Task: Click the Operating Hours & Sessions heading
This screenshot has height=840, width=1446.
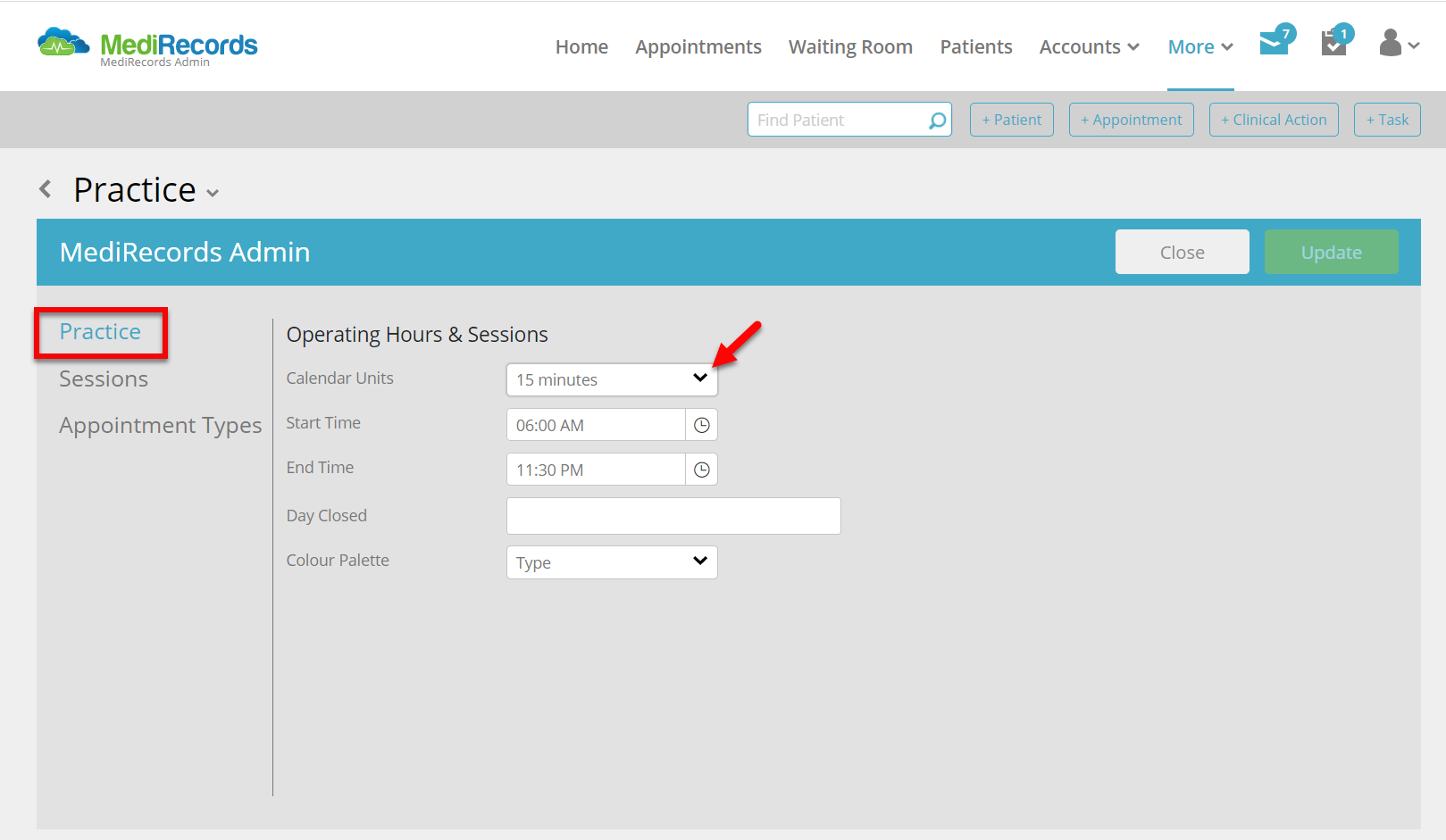Action: (x=417, y=335)
